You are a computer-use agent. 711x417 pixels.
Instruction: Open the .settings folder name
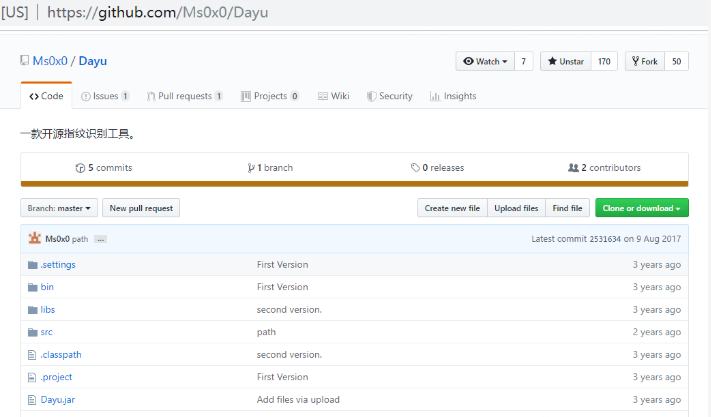pos(58,265)
